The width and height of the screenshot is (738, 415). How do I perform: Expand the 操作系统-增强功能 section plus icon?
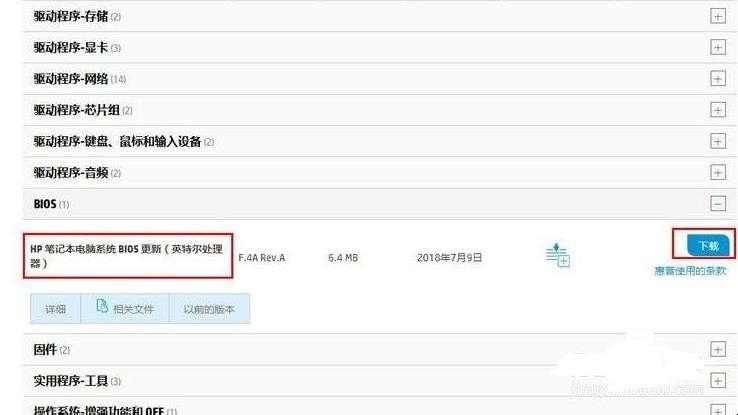tap(718, 409)
